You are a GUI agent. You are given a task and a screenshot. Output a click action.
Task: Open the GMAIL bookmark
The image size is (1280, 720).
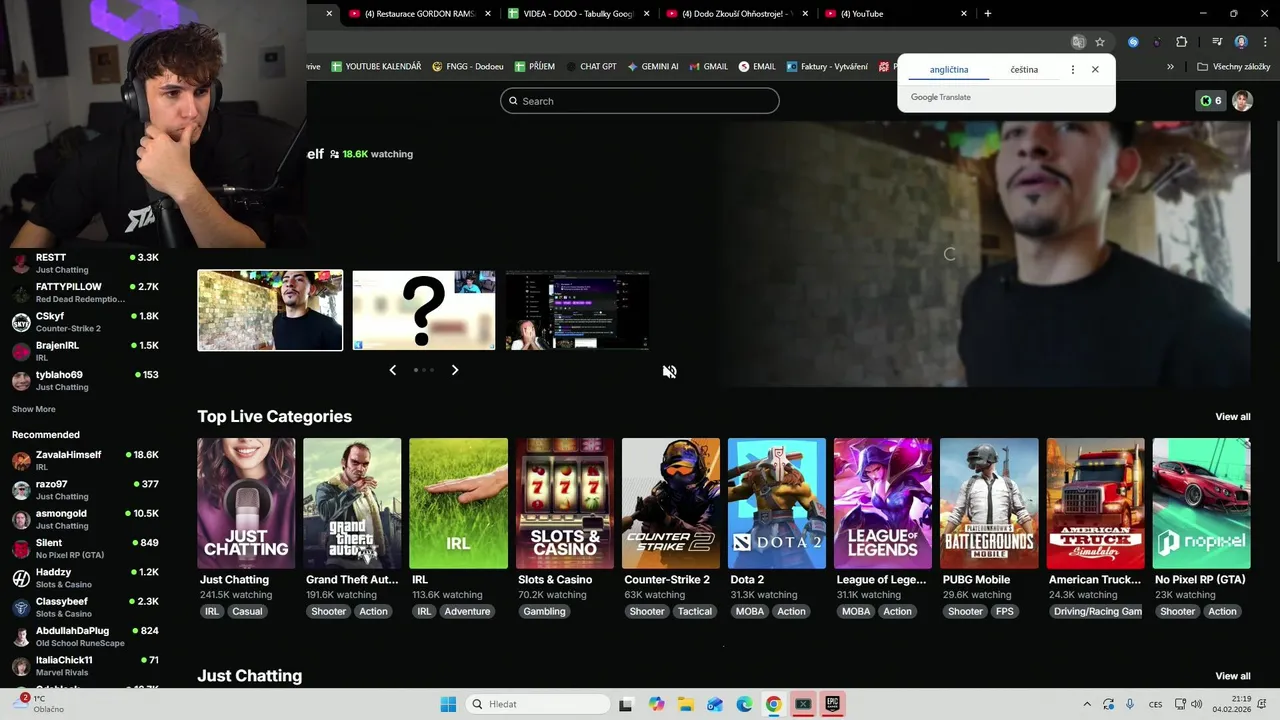pos(708,67)
